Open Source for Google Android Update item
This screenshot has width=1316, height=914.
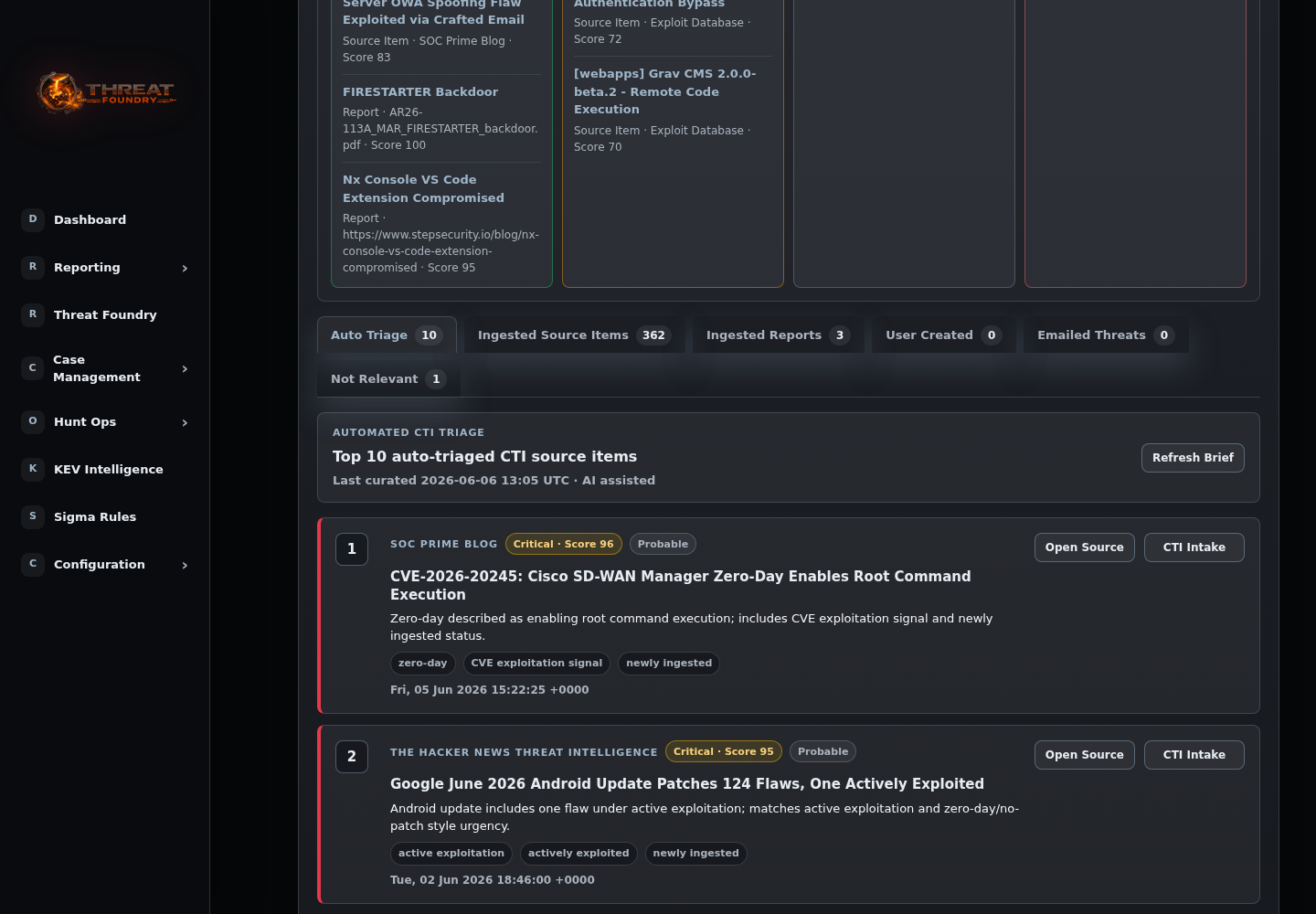[1084, 755]
